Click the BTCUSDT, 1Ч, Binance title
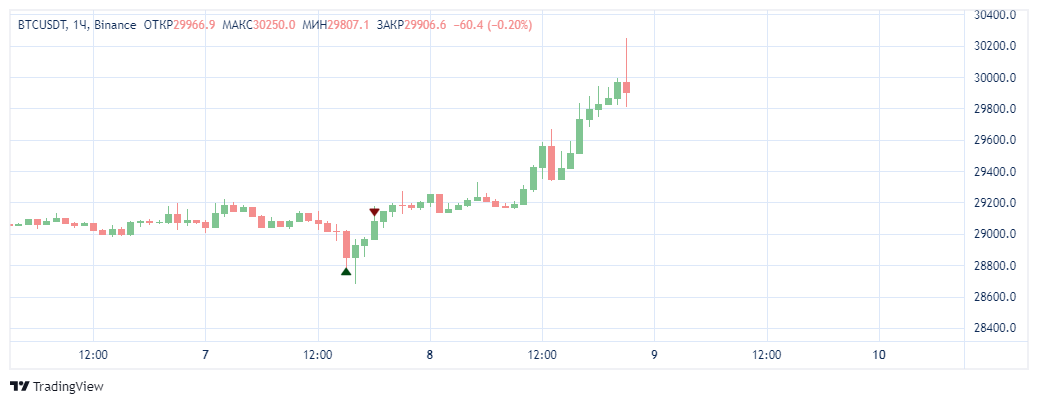 [x=77, y=24]
